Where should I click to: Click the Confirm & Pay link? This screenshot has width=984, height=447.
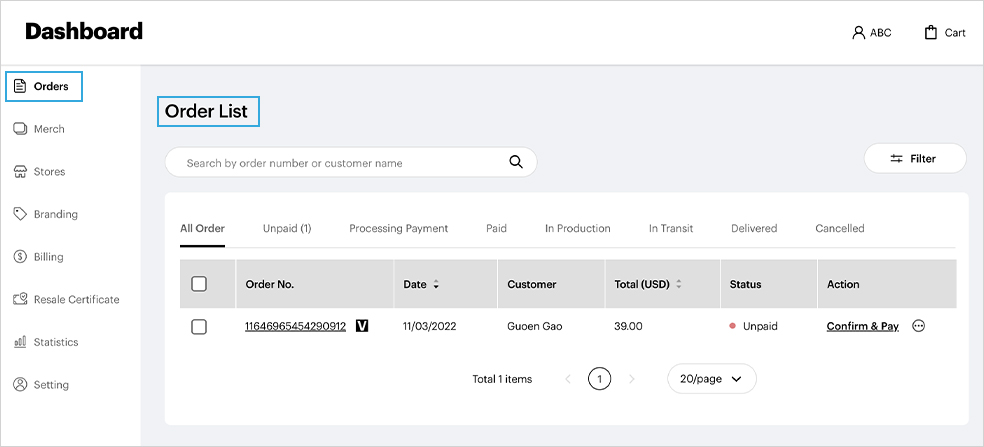coord(862,326)
